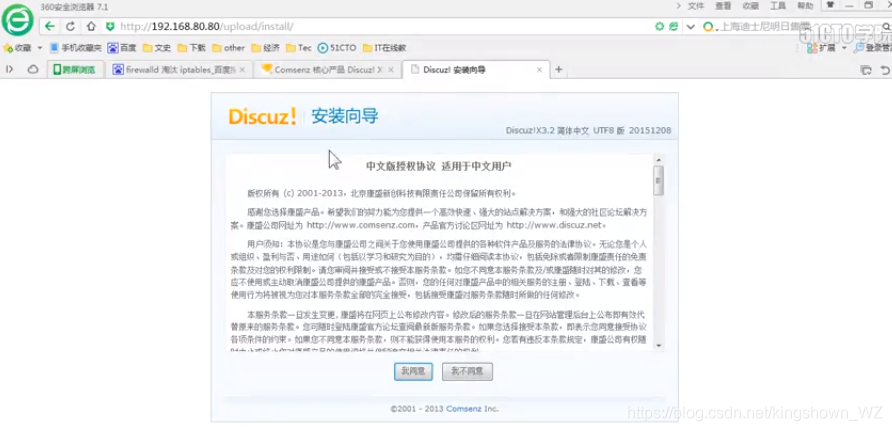Click the license scrollbar down arrow
Screen dimensions: 892x431
click(x=658, y=345)
